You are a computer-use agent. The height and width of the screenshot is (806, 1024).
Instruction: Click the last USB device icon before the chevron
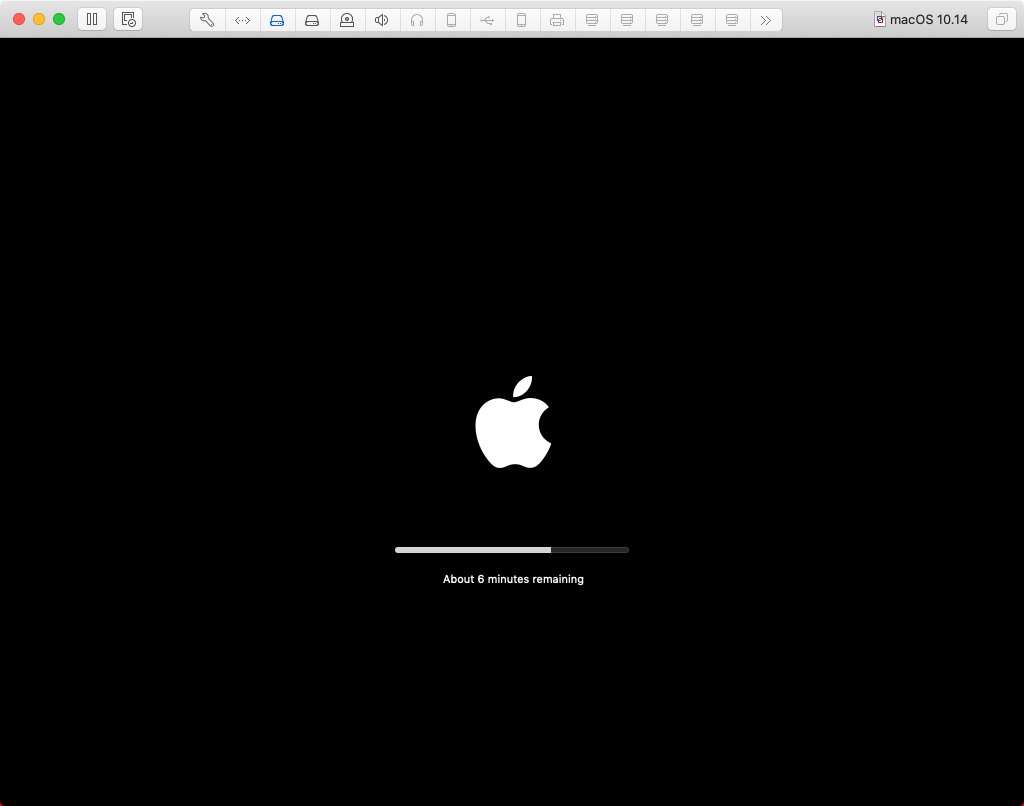pos(732,19)
